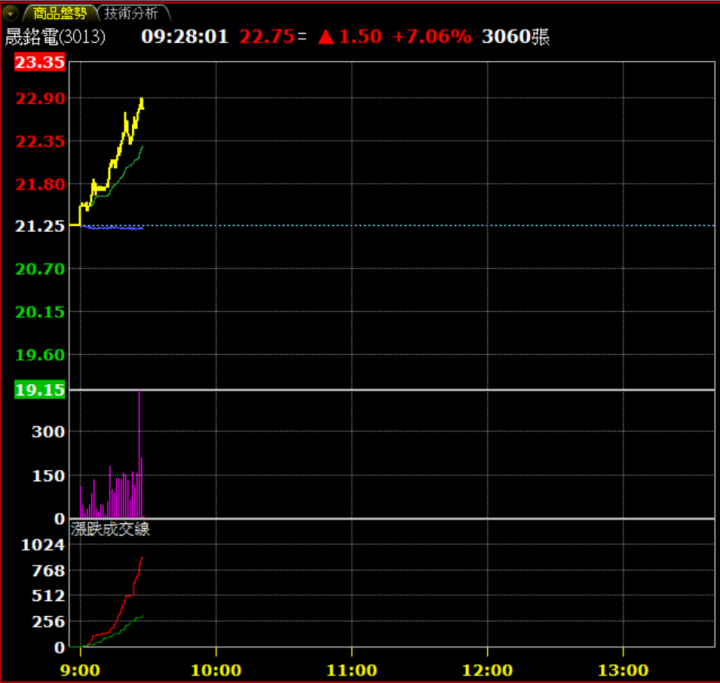Click the percentage change +7.06%
The image size is (720, 683).
click(432, 37)
